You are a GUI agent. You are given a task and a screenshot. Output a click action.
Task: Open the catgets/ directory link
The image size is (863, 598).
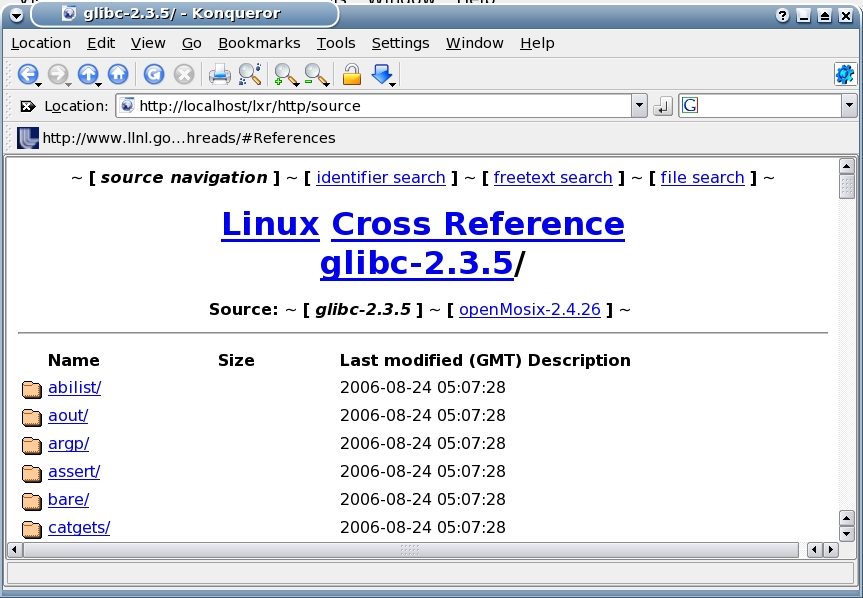pyautogui.click(x=78, y=527)
